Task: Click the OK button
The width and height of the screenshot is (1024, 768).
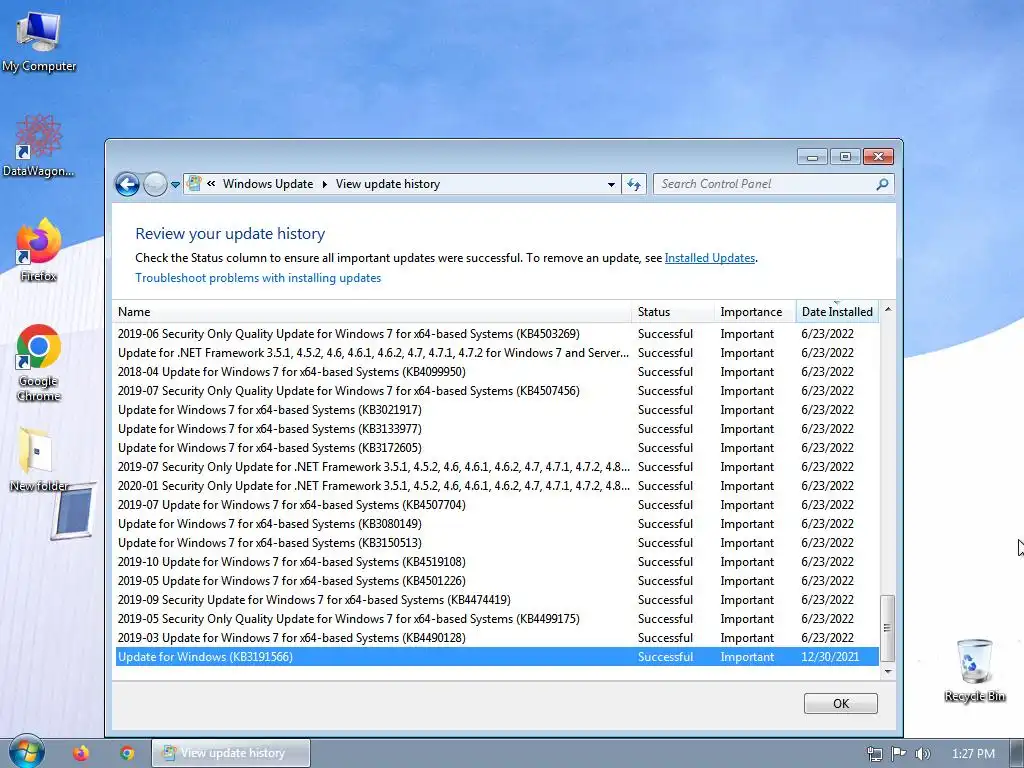Action: click(x=840, y=703)
